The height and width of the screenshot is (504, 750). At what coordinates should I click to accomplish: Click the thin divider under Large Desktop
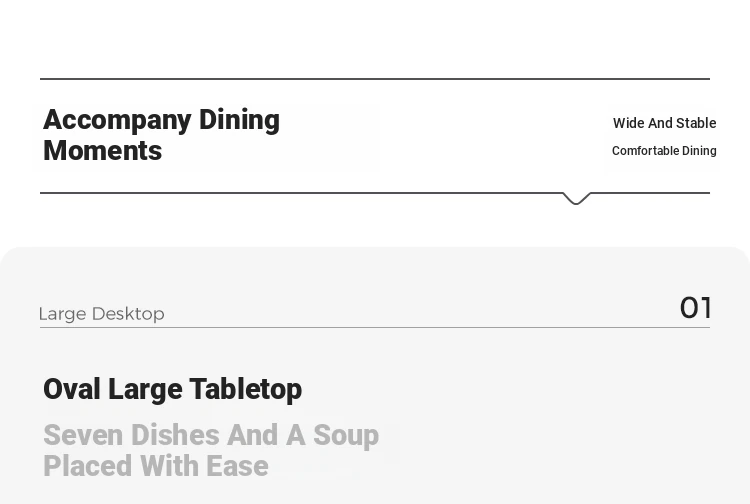tap(375, 328)
